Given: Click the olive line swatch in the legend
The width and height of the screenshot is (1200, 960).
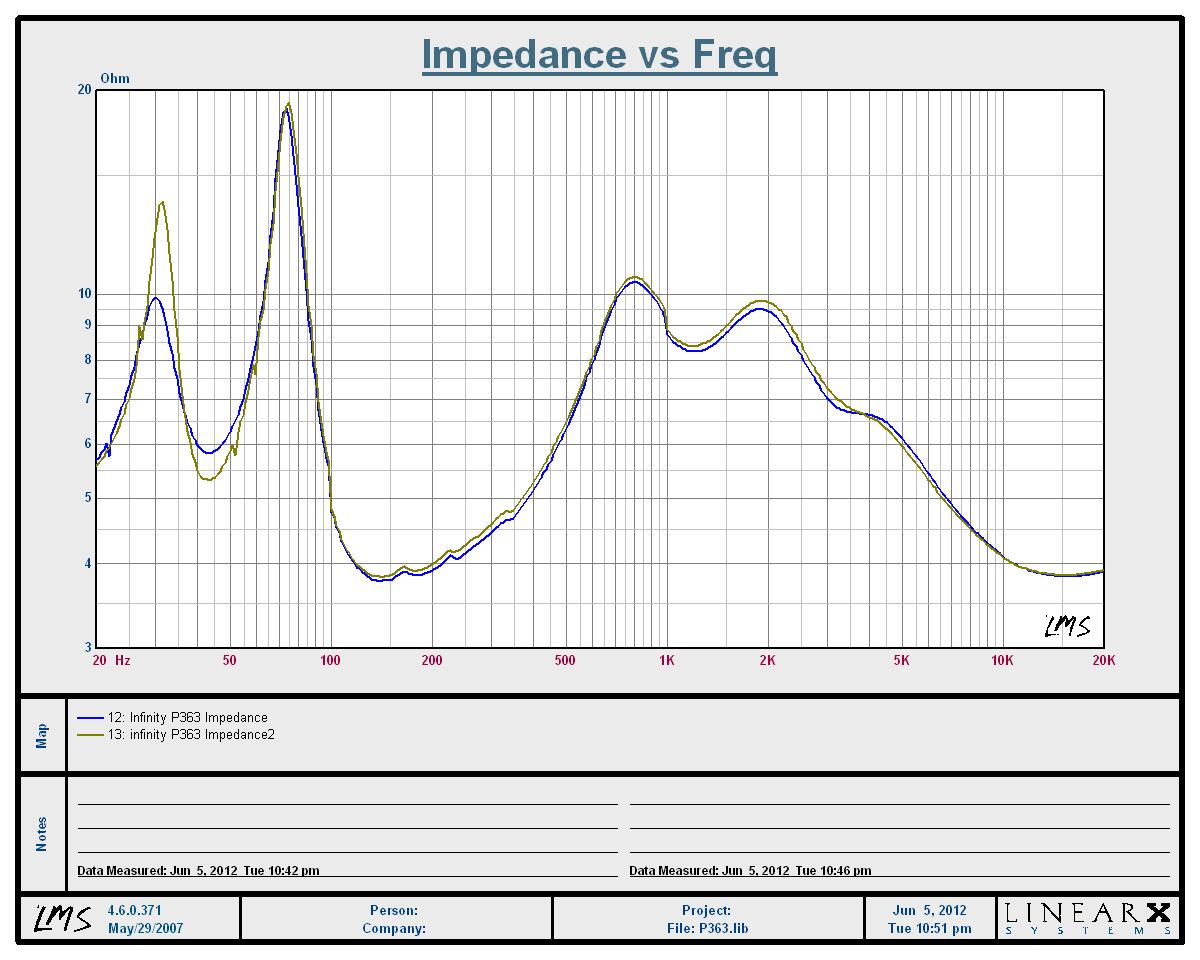Looking at the screenshot, I should click(90, 735).
